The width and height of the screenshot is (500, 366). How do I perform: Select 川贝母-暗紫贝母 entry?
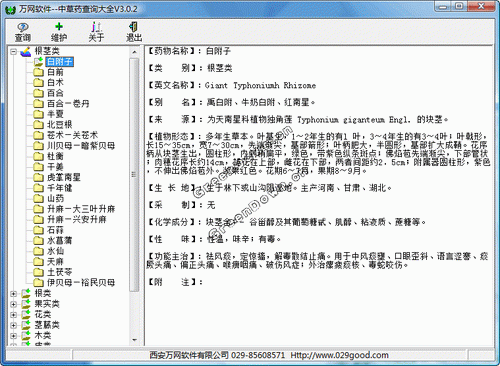tap(81, 146)
